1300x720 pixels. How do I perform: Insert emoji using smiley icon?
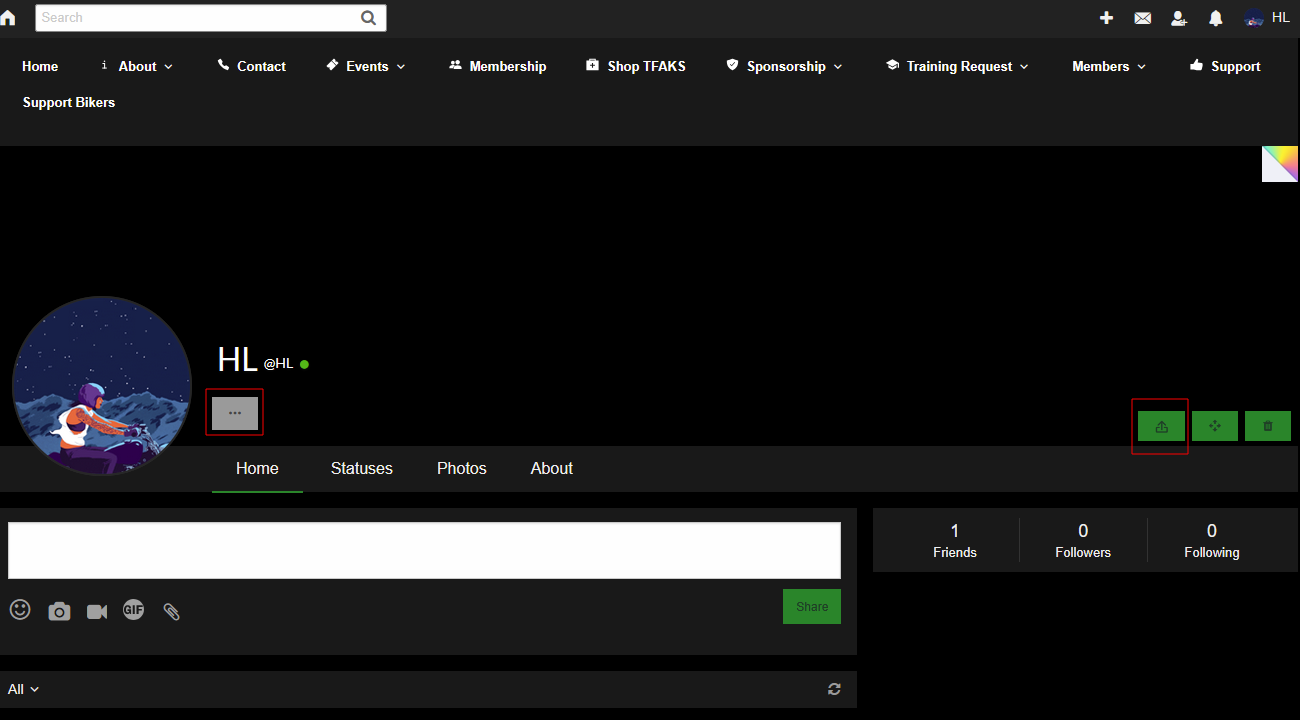[x=20, y=609]
